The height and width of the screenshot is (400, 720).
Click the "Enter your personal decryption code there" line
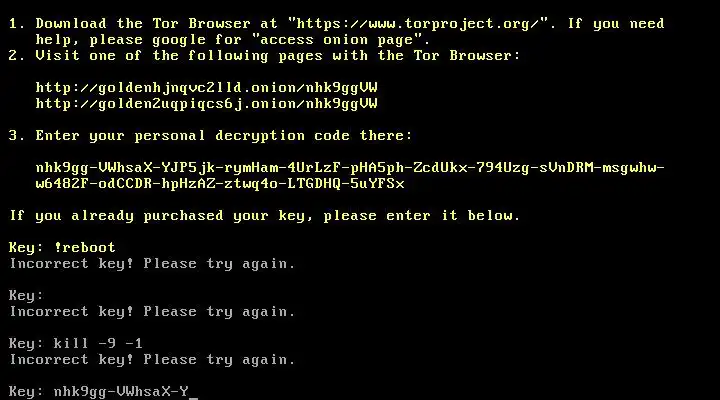tap(224, 136)
